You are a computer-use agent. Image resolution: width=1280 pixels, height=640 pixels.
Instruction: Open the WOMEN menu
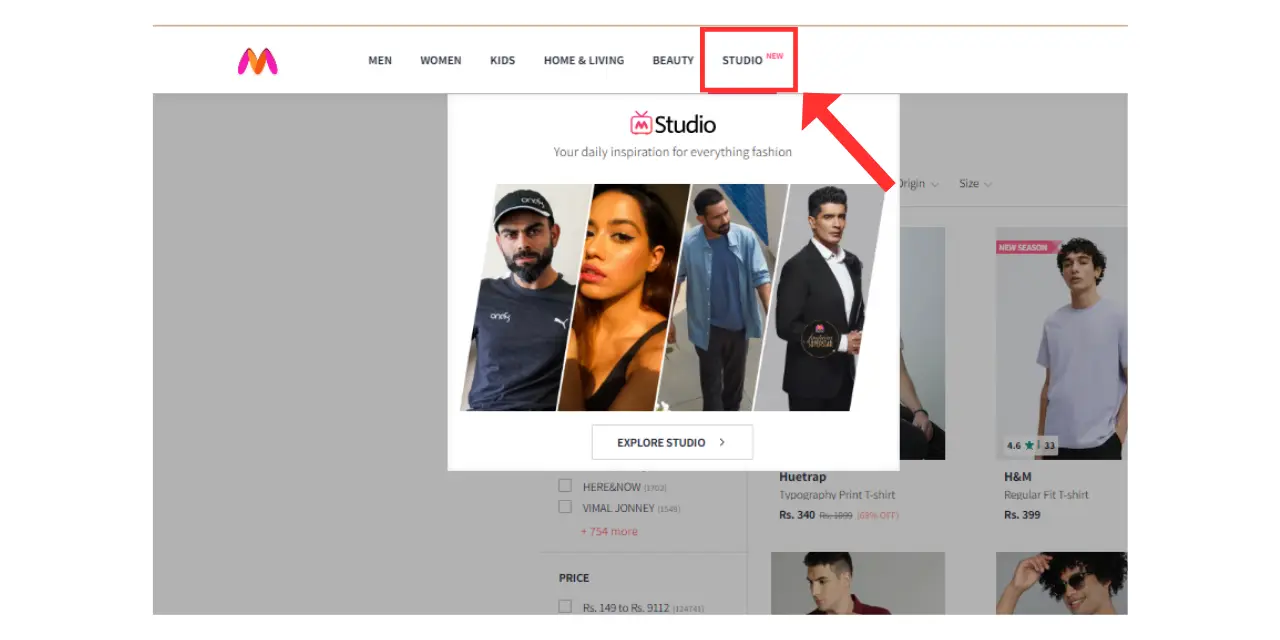point(441,61)
